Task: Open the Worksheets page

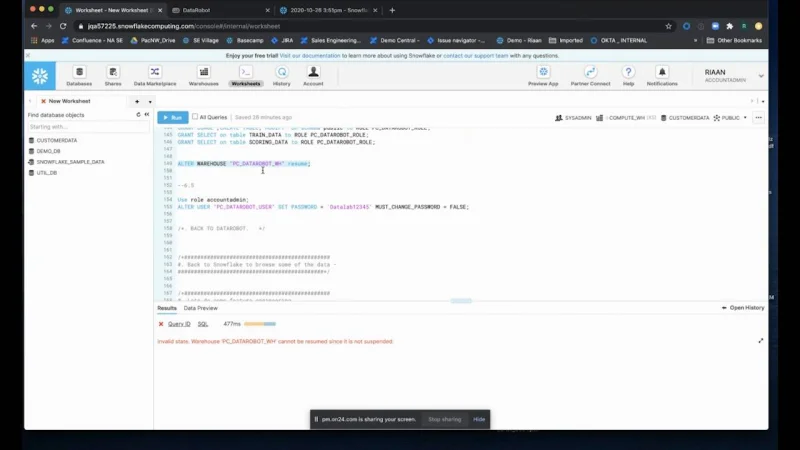Action: tap(245, 76)
